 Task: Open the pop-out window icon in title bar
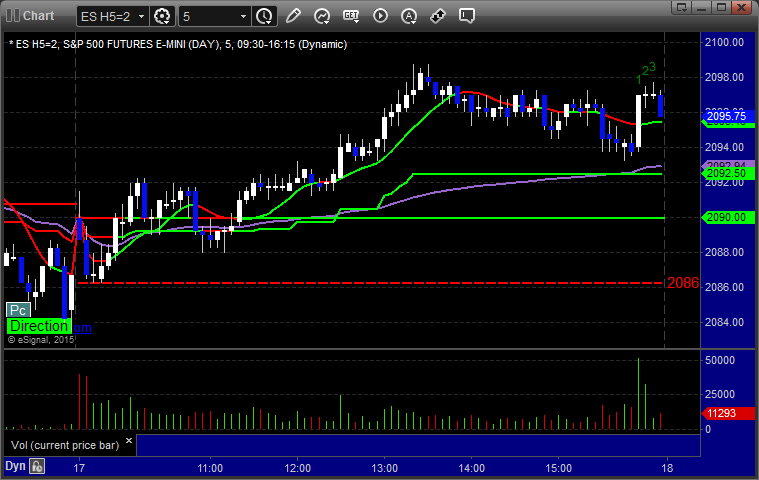683,7
